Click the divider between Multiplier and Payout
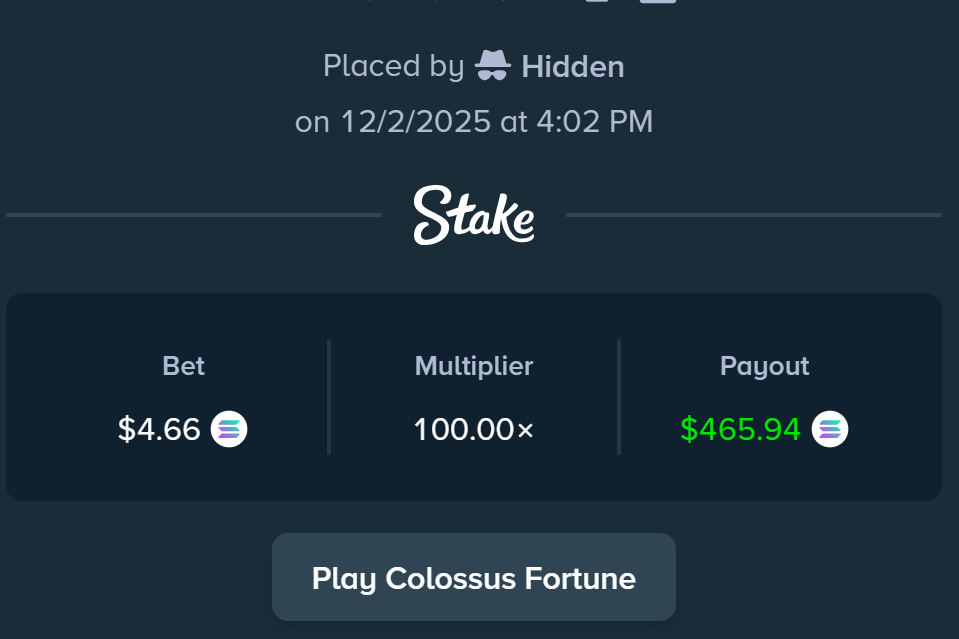The image size is (959, 639). tap(619, 397)
